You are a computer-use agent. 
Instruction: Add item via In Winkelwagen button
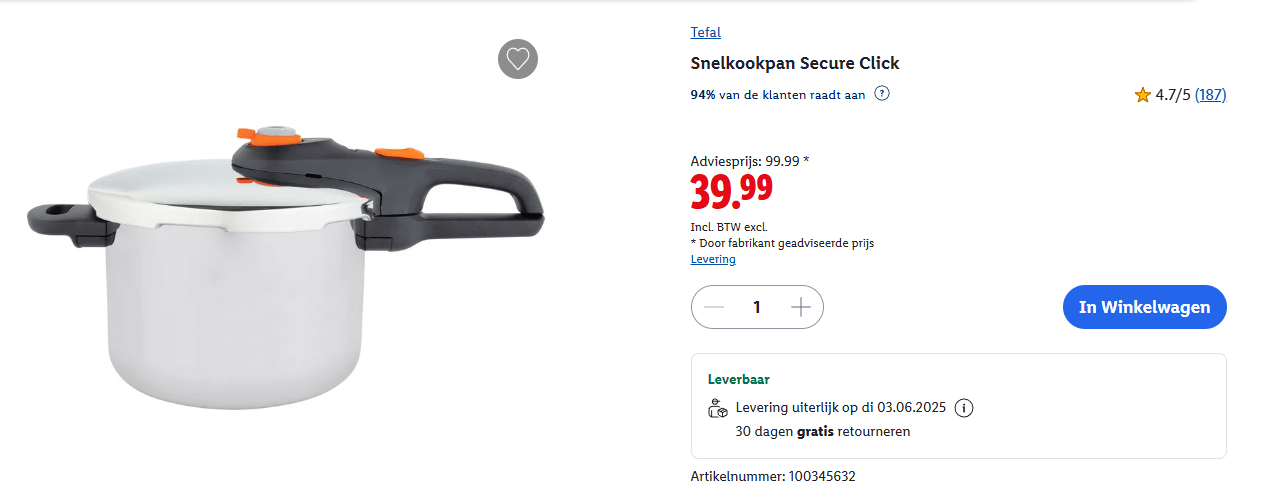tap(1144, 307)
